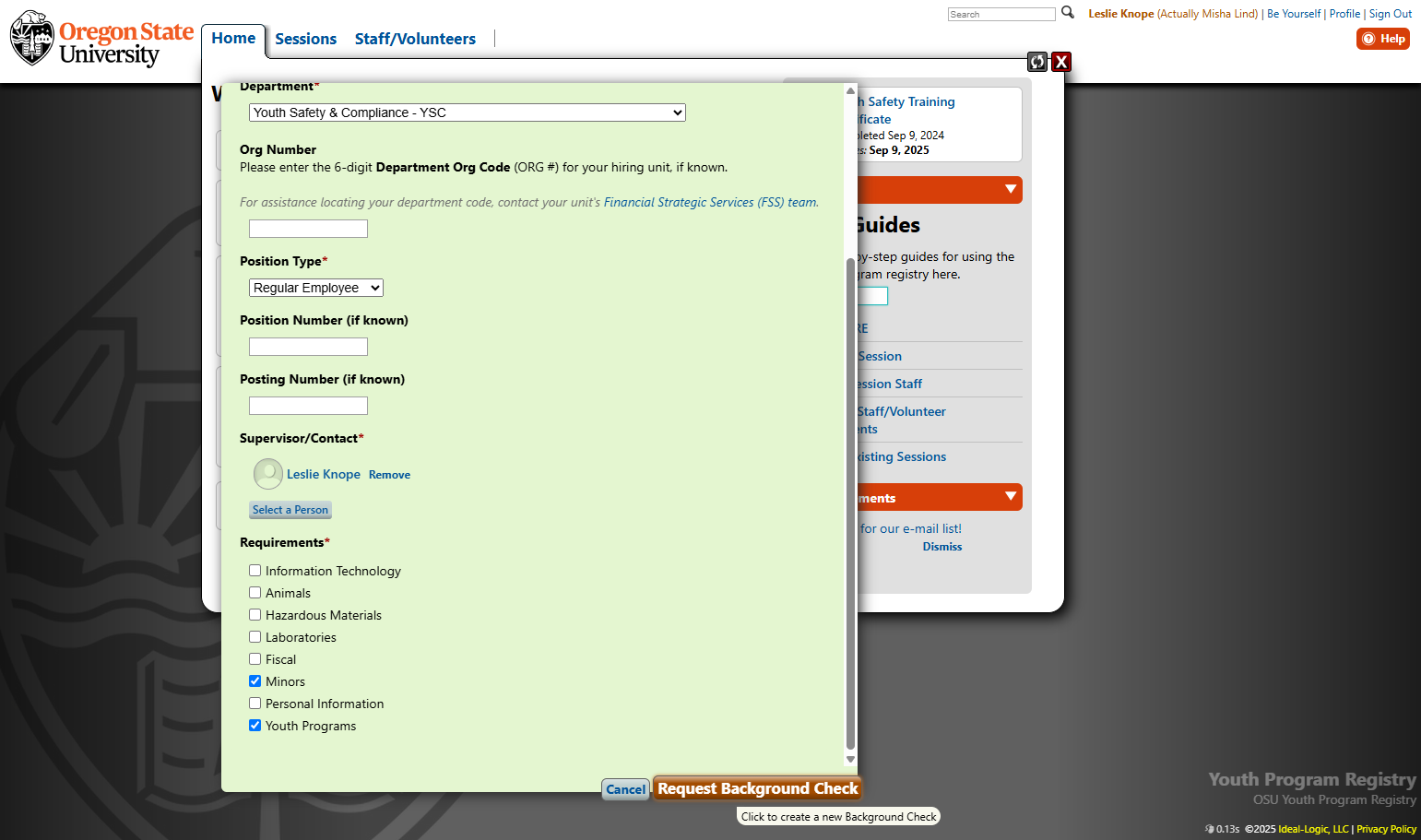
Task: Open the Leslie Knope supervisor link
Action: coord(324,474)
